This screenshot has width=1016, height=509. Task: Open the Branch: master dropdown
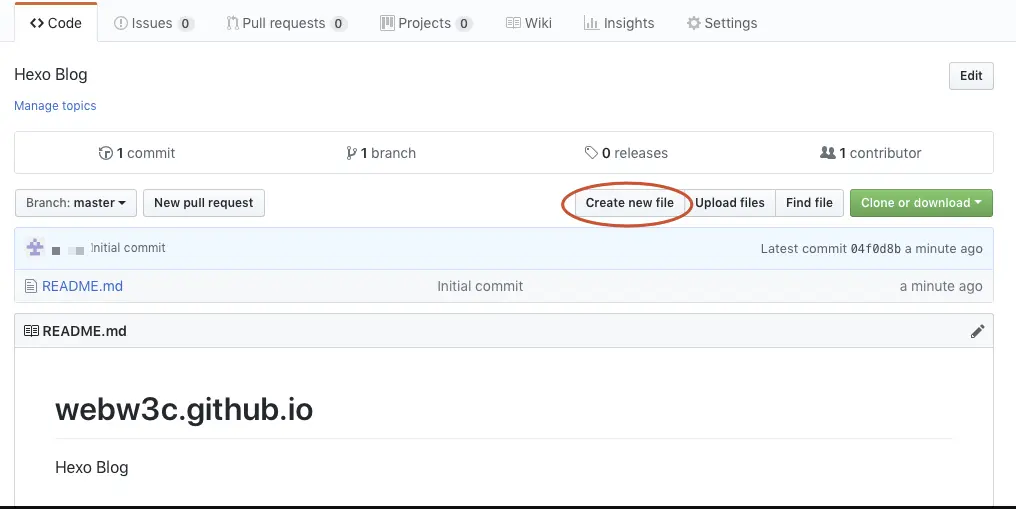76,203
